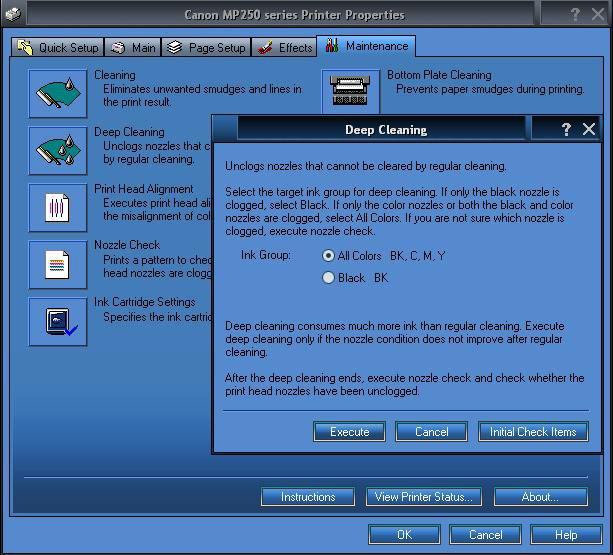Viewport: 613px width, 555px height.
Task: Click the printer icon in the title bar
Action: click(13, 14)
